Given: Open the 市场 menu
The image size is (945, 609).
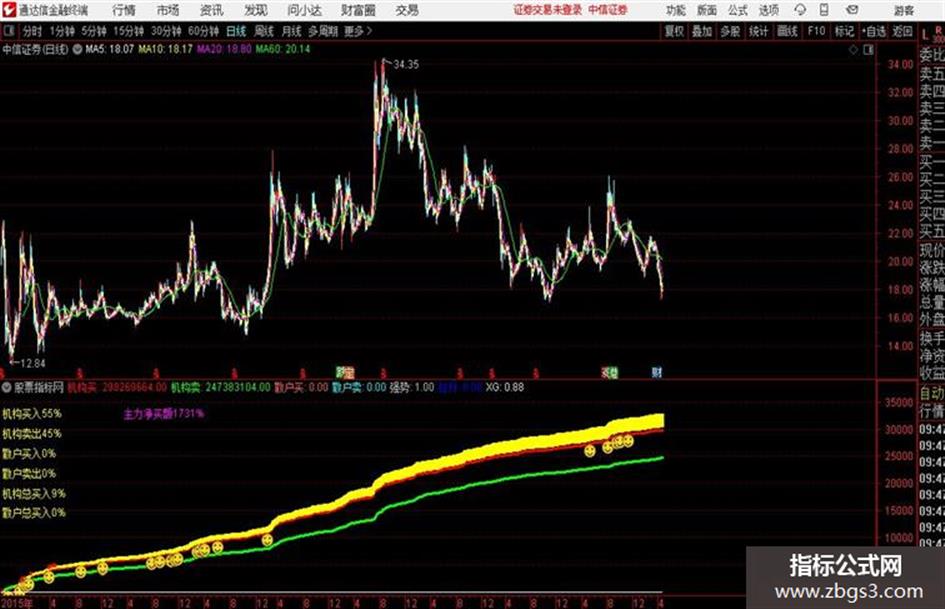Looking at the screenshot, I should [168, 10].
